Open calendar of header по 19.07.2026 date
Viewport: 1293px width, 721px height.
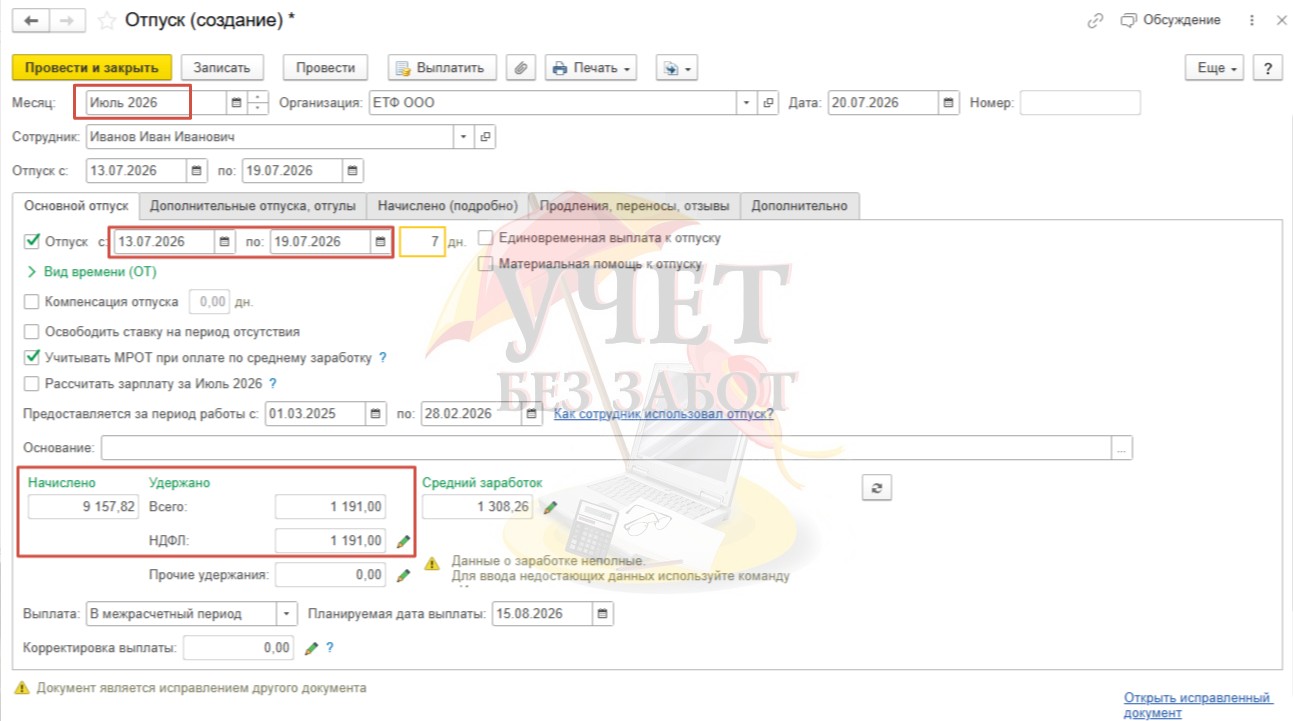click(x=352, y=170)
